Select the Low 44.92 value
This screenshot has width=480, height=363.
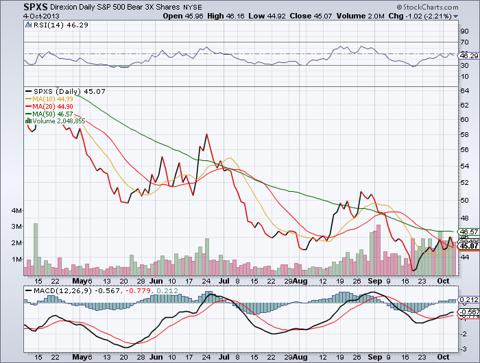[x=267, y=16]
